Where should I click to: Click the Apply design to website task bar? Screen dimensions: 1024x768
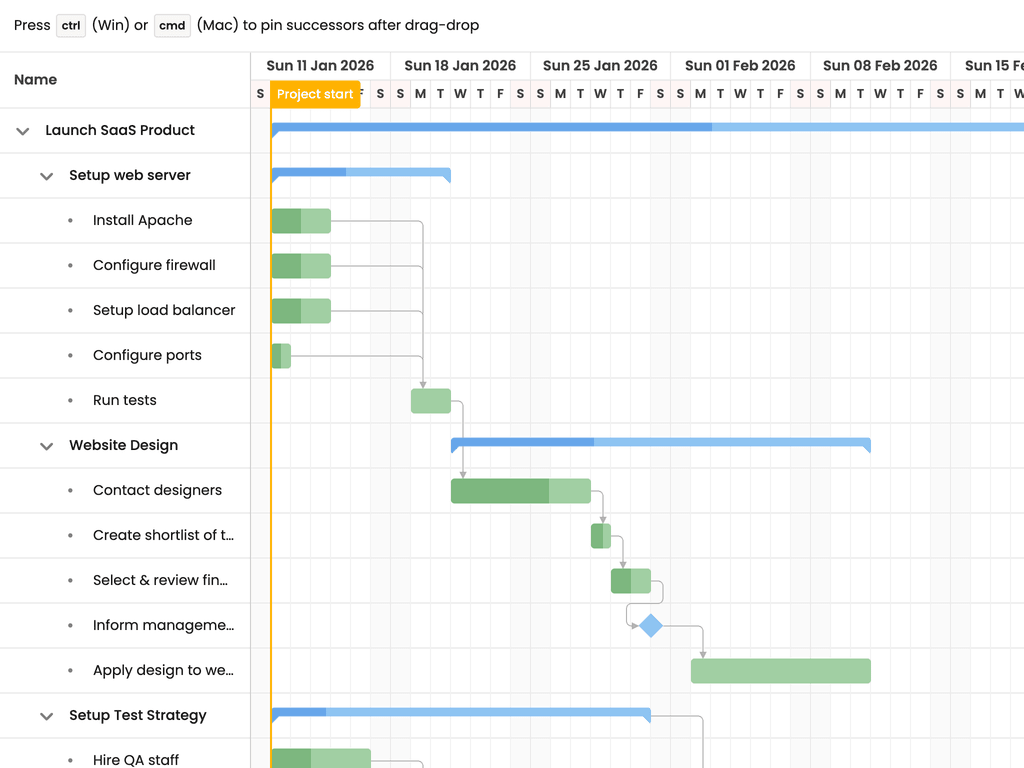point(781,671)
